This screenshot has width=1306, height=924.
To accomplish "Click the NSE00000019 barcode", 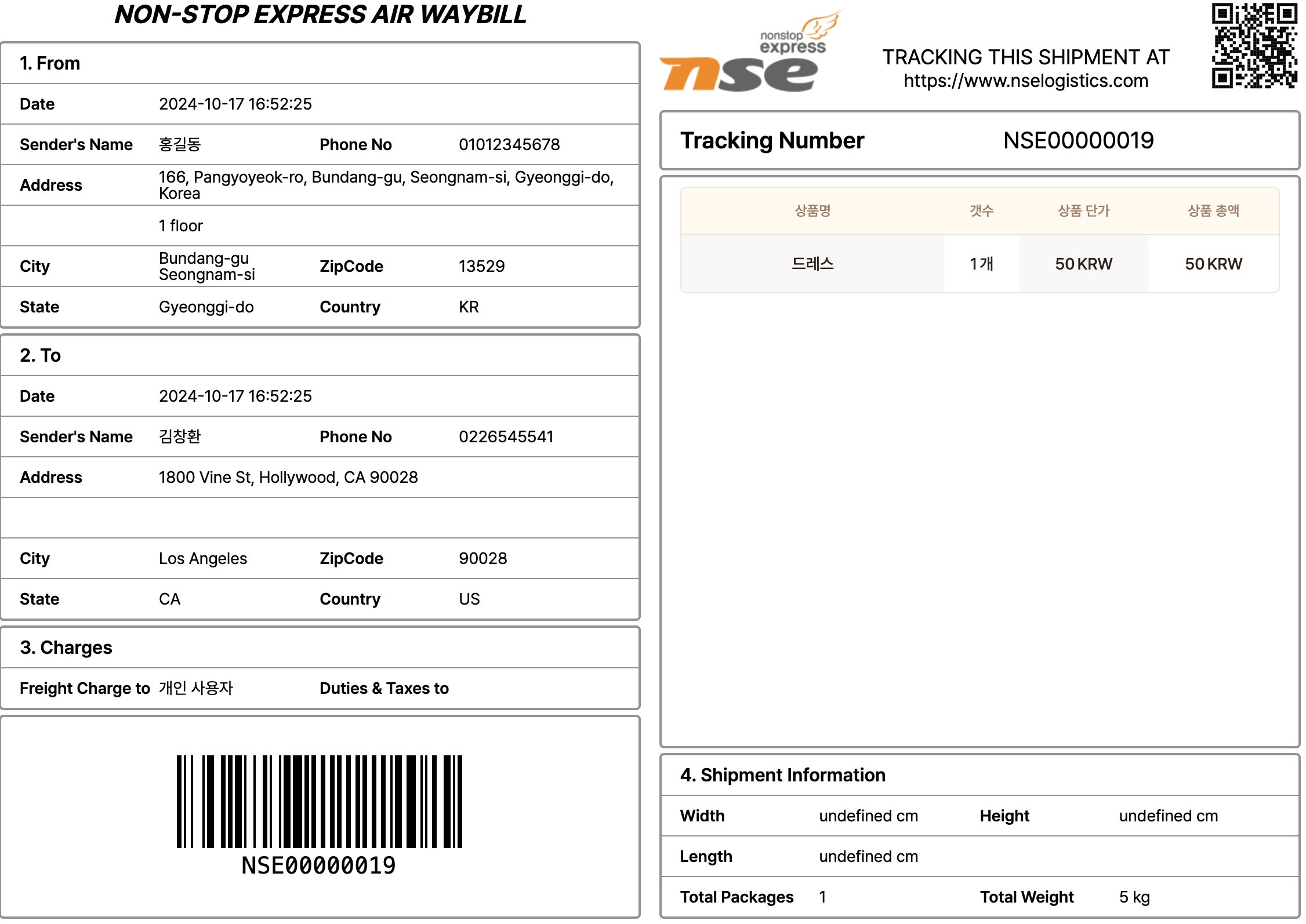I will pos(319,802).
